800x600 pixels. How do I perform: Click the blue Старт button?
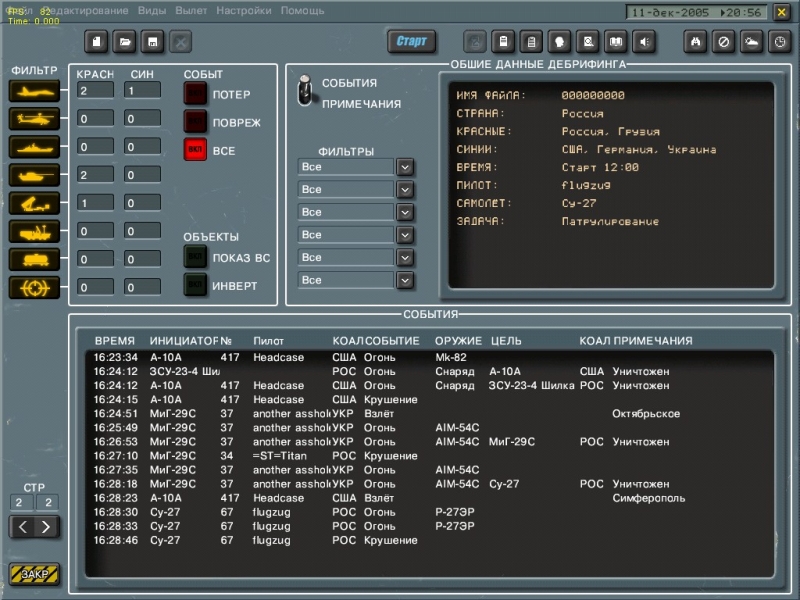(x=411, y=41)
